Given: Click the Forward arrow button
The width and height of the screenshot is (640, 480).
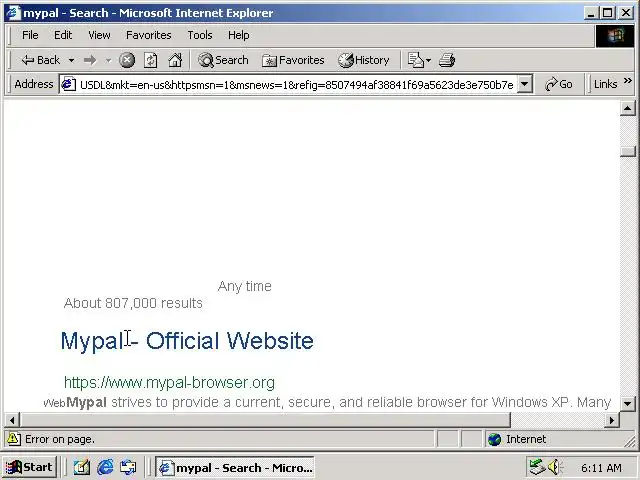Looking at the screenshot, I should click(90, 60).
